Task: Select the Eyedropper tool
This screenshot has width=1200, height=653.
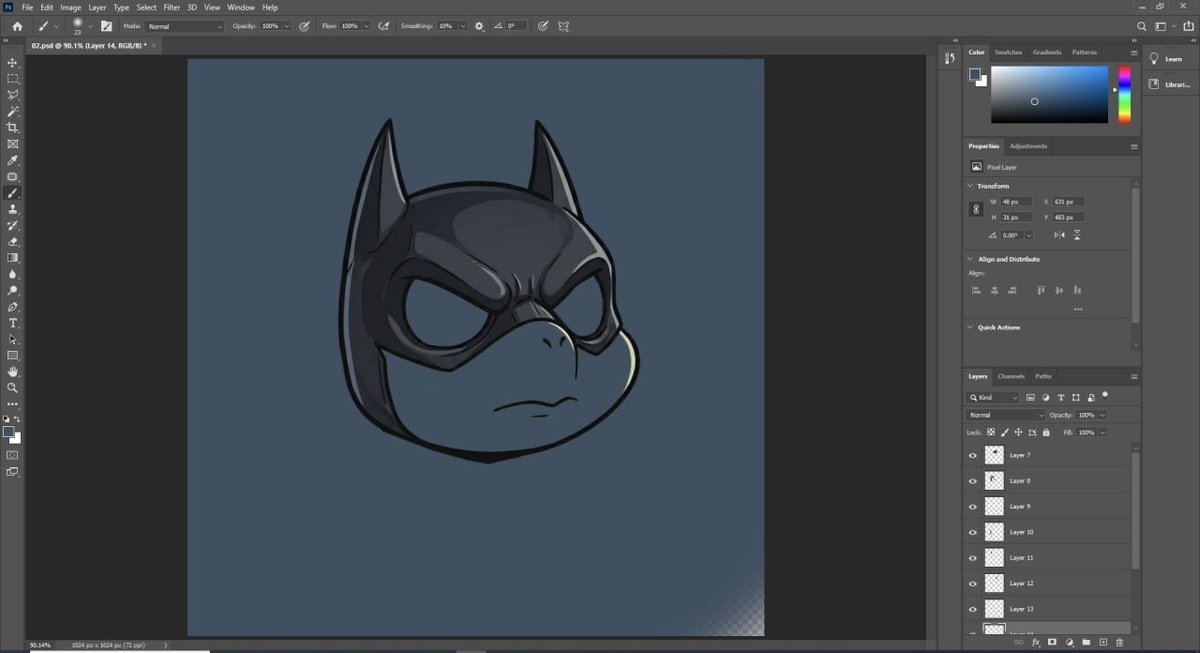Action: [13, 160]
